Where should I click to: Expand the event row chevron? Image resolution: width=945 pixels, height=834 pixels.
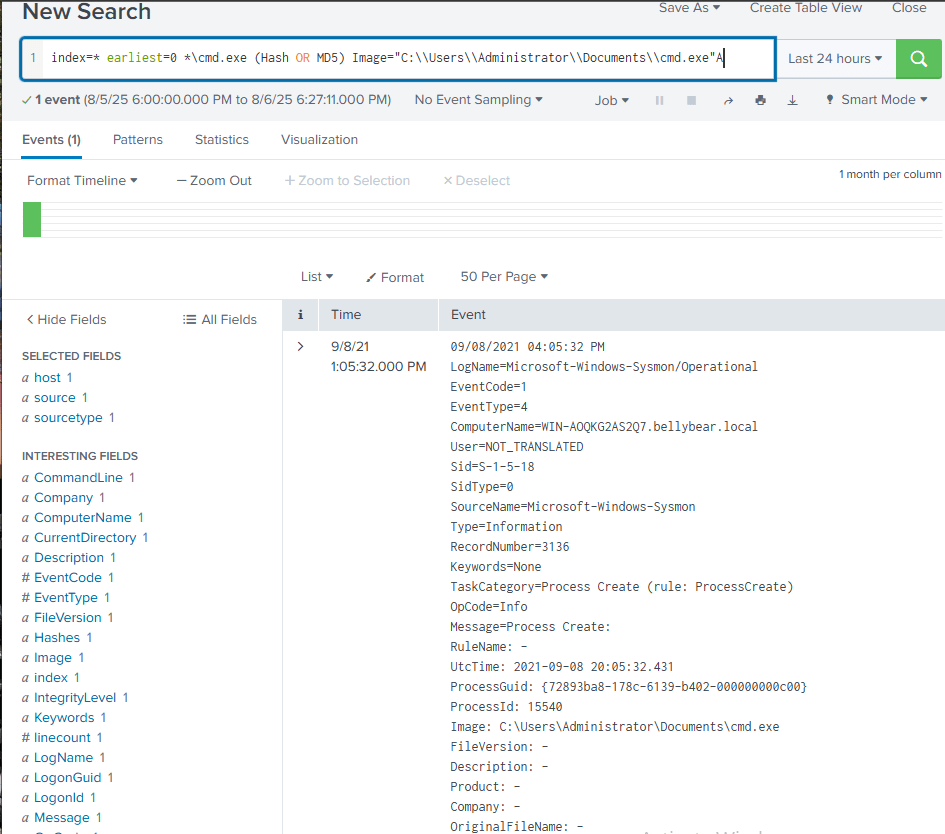point(300,347)
